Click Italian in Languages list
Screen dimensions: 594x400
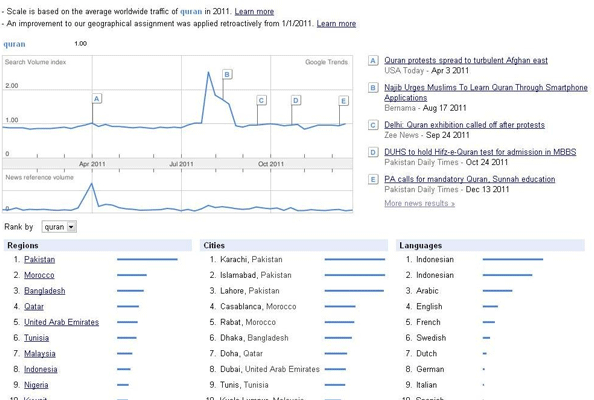click(x=426, y=385)
